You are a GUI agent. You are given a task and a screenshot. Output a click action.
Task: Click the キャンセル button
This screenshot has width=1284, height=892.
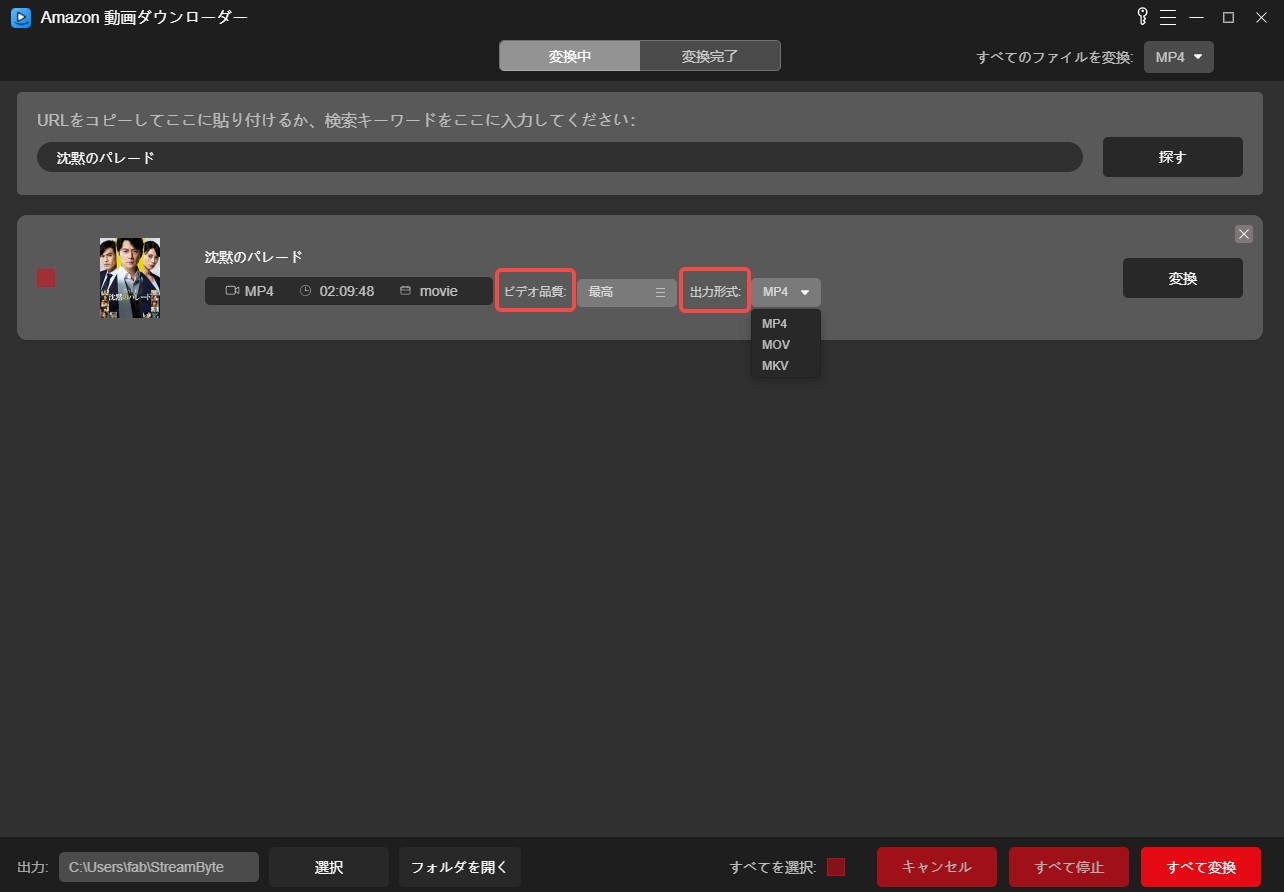pos(937,867)
